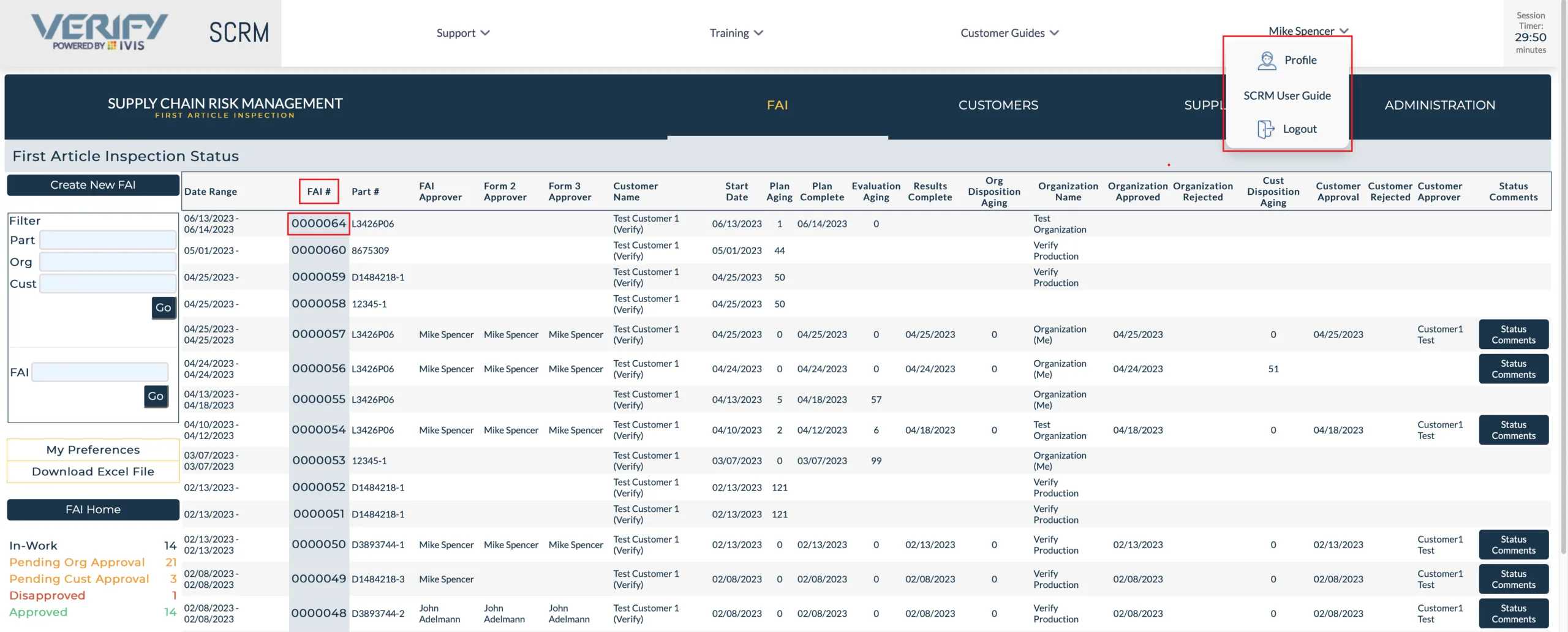
Task: Click Download Excel File
Action: click(93, 472)
